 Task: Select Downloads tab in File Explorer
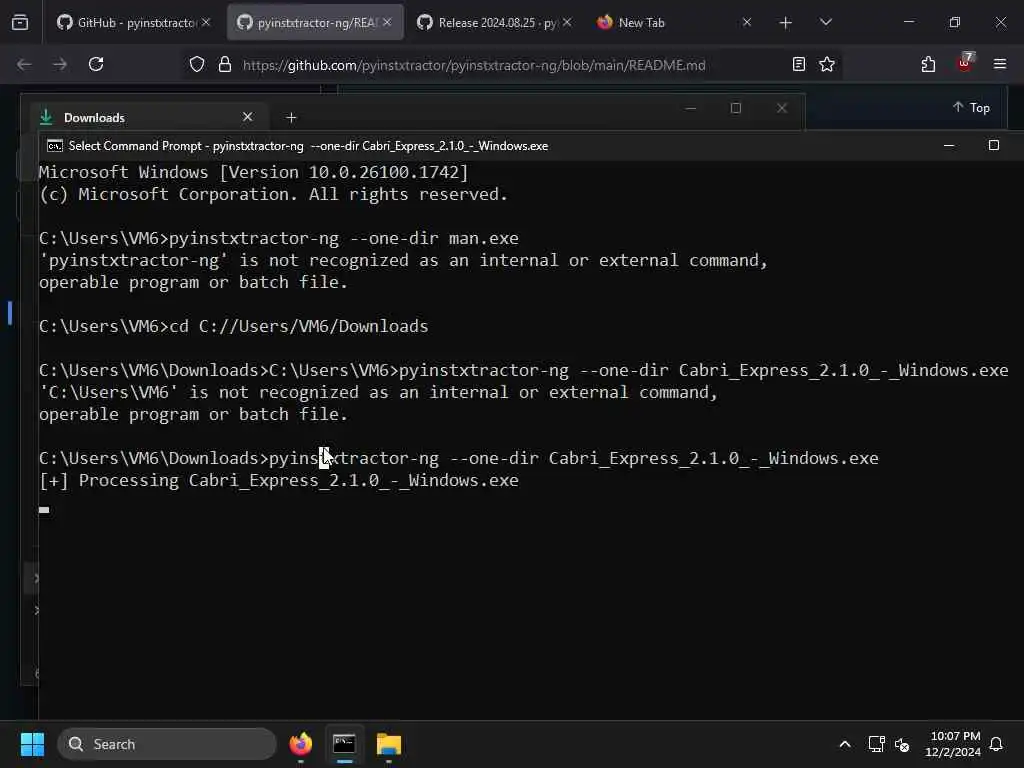[147, 118]
